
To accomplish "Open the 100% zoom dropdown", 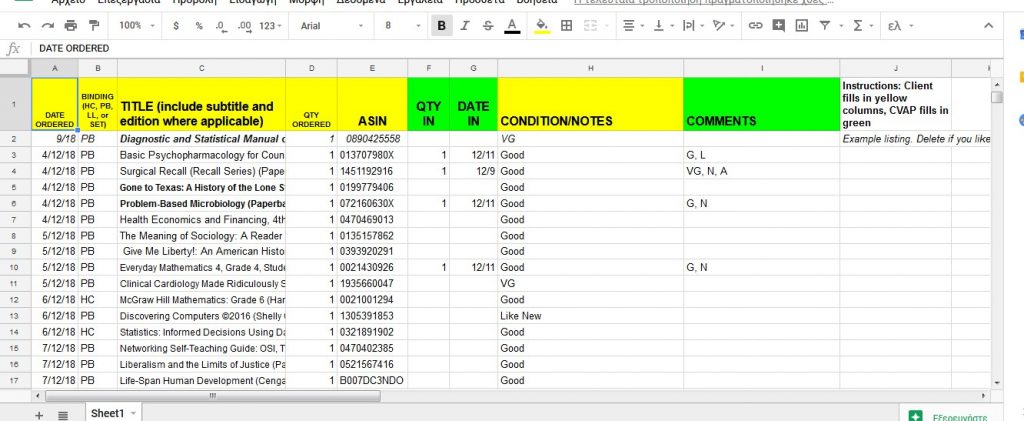I will pyautogui.click(x=138, y=25).
